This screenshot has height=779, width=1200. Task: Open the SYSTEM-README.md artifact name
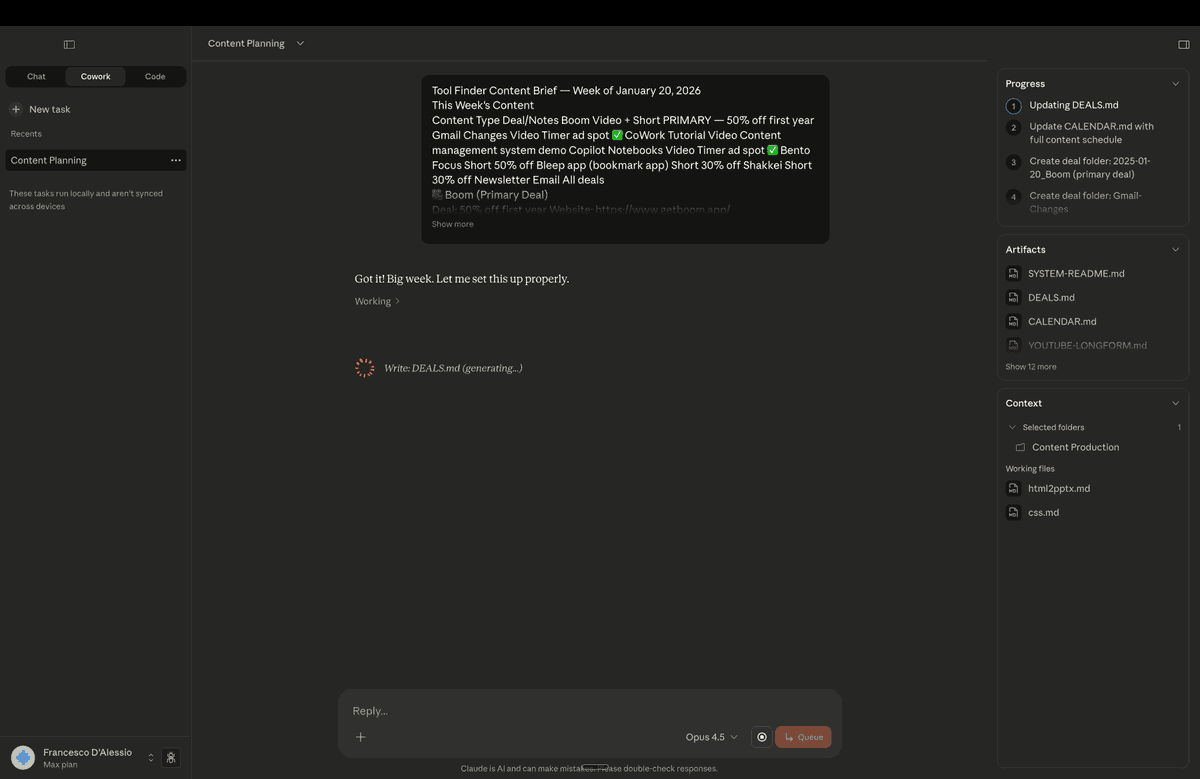point(1076,273)
